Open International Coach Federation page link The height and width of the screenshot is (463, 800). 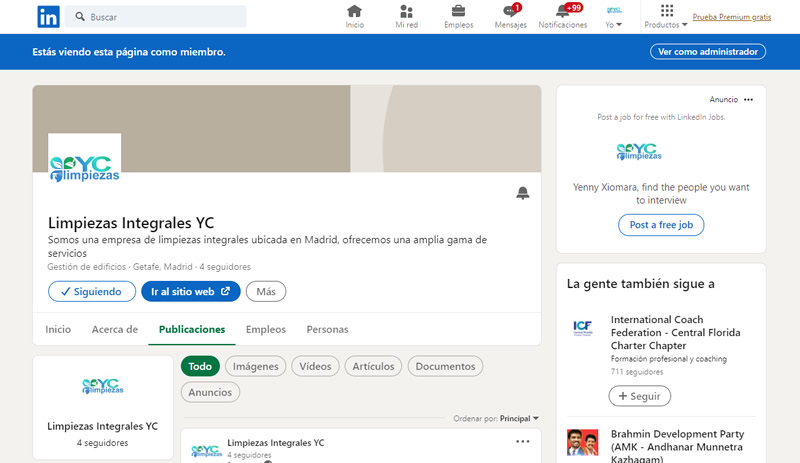tap(676, 332)
